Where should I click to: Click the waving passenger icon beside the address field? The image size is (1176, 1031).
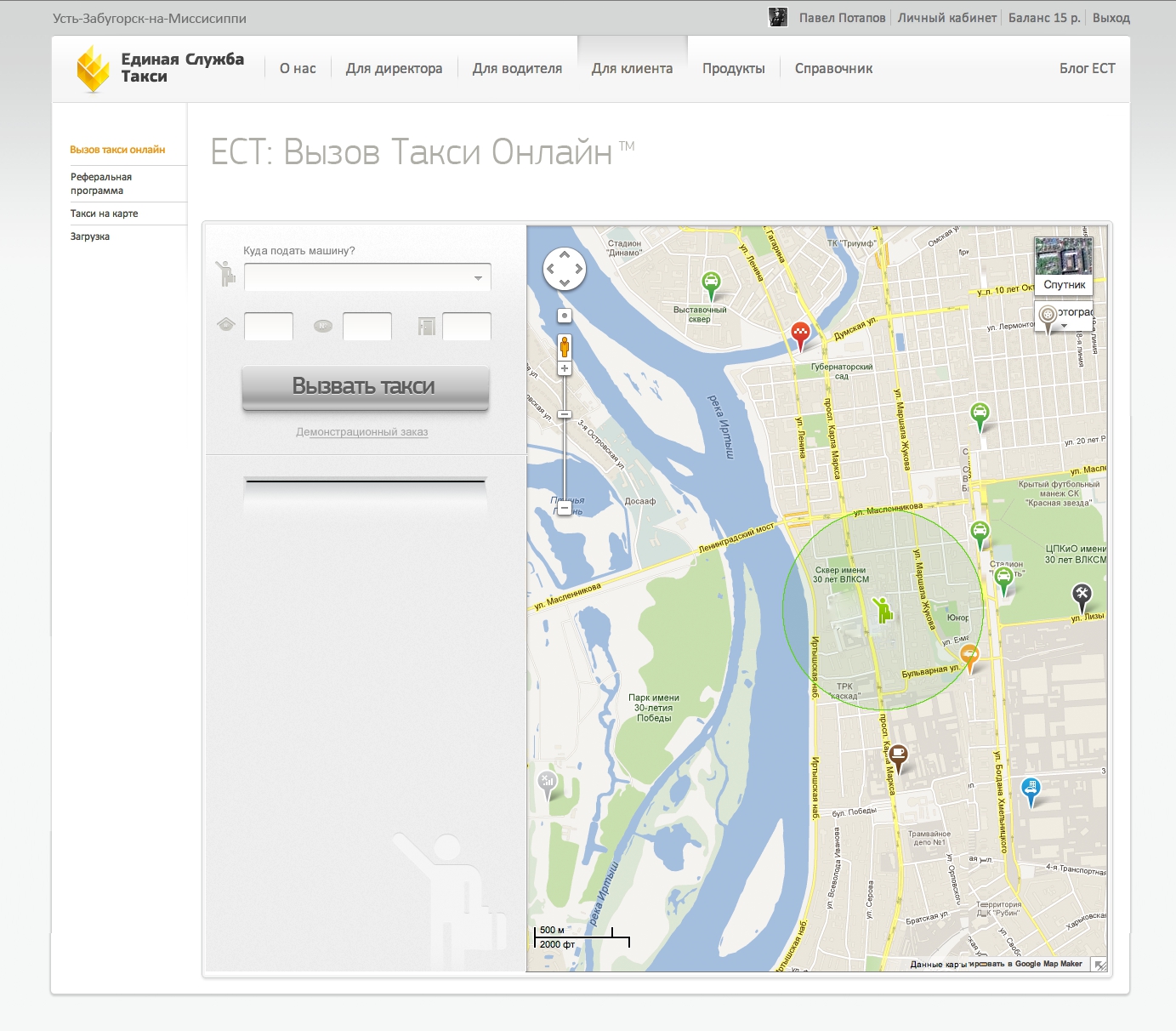click(x=225, y=273)
